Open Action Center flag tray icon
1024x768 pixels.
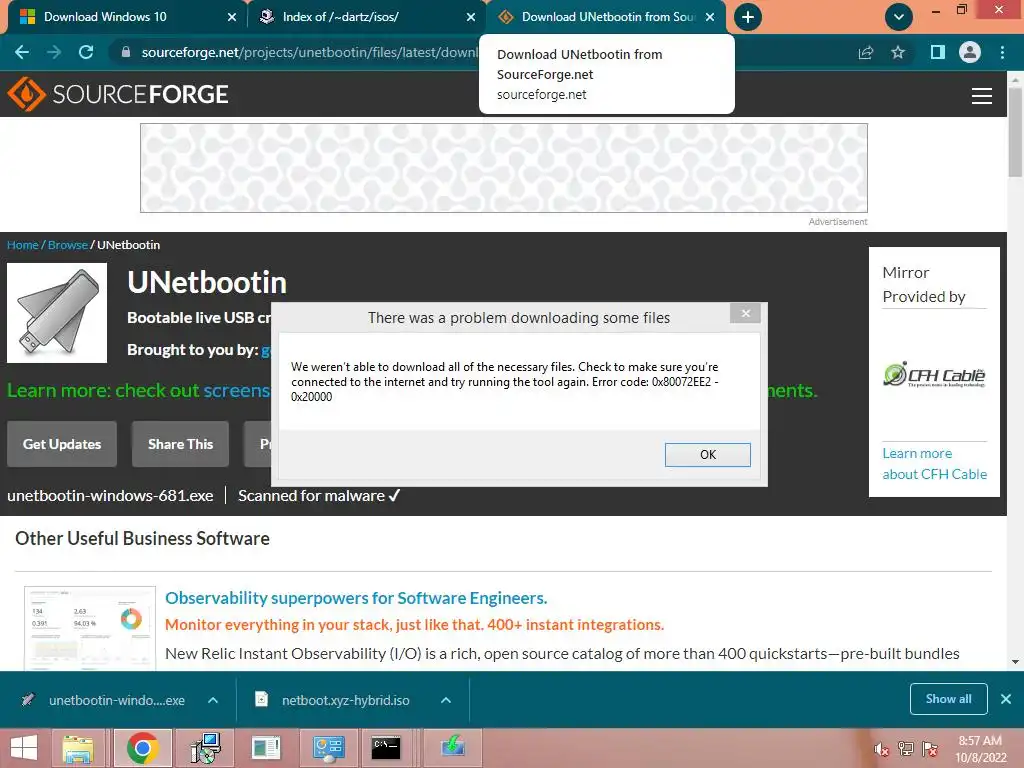click(x=930, y=749)
